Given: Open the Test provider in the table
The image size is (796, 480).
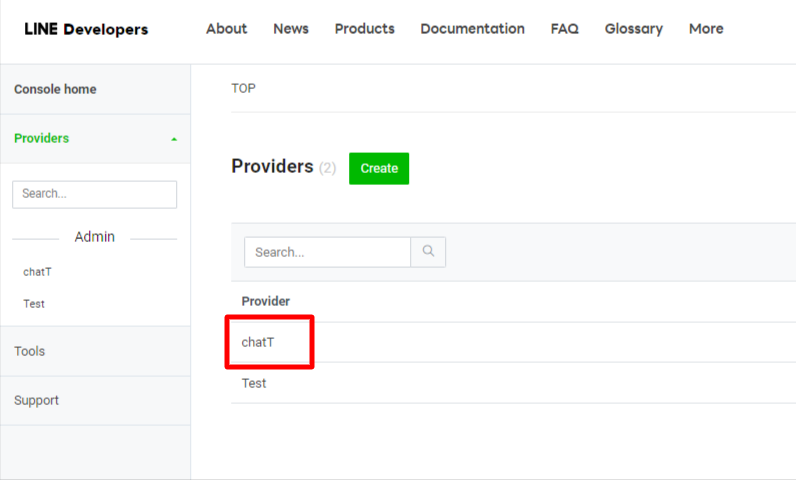Looking at the screenshot, I should (x=254, y=383).
